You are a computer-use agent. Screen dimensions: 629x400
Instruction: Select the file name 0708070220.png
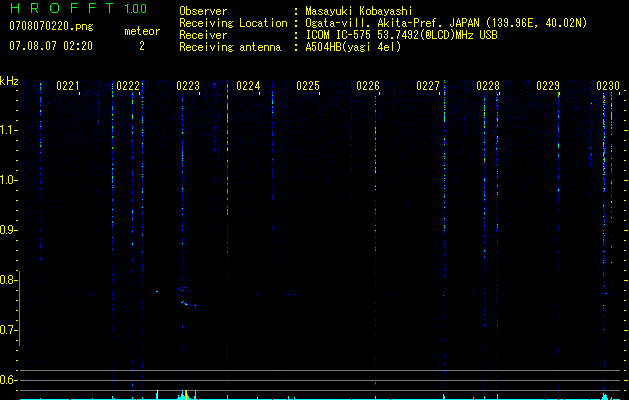[x=51, y=26]
